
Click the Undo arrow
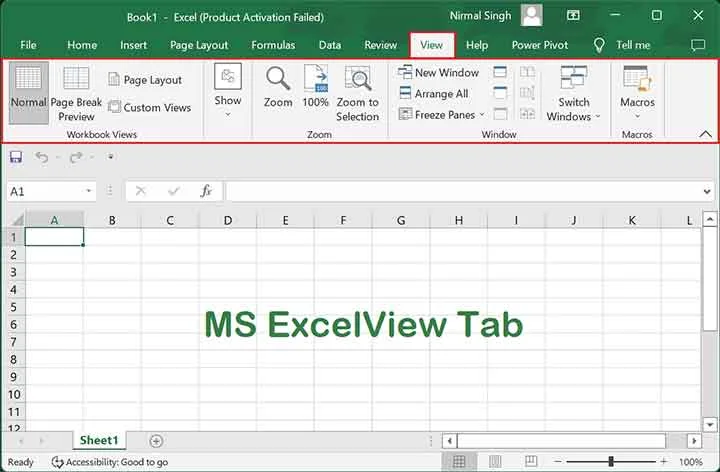click(x=42, y=157)
